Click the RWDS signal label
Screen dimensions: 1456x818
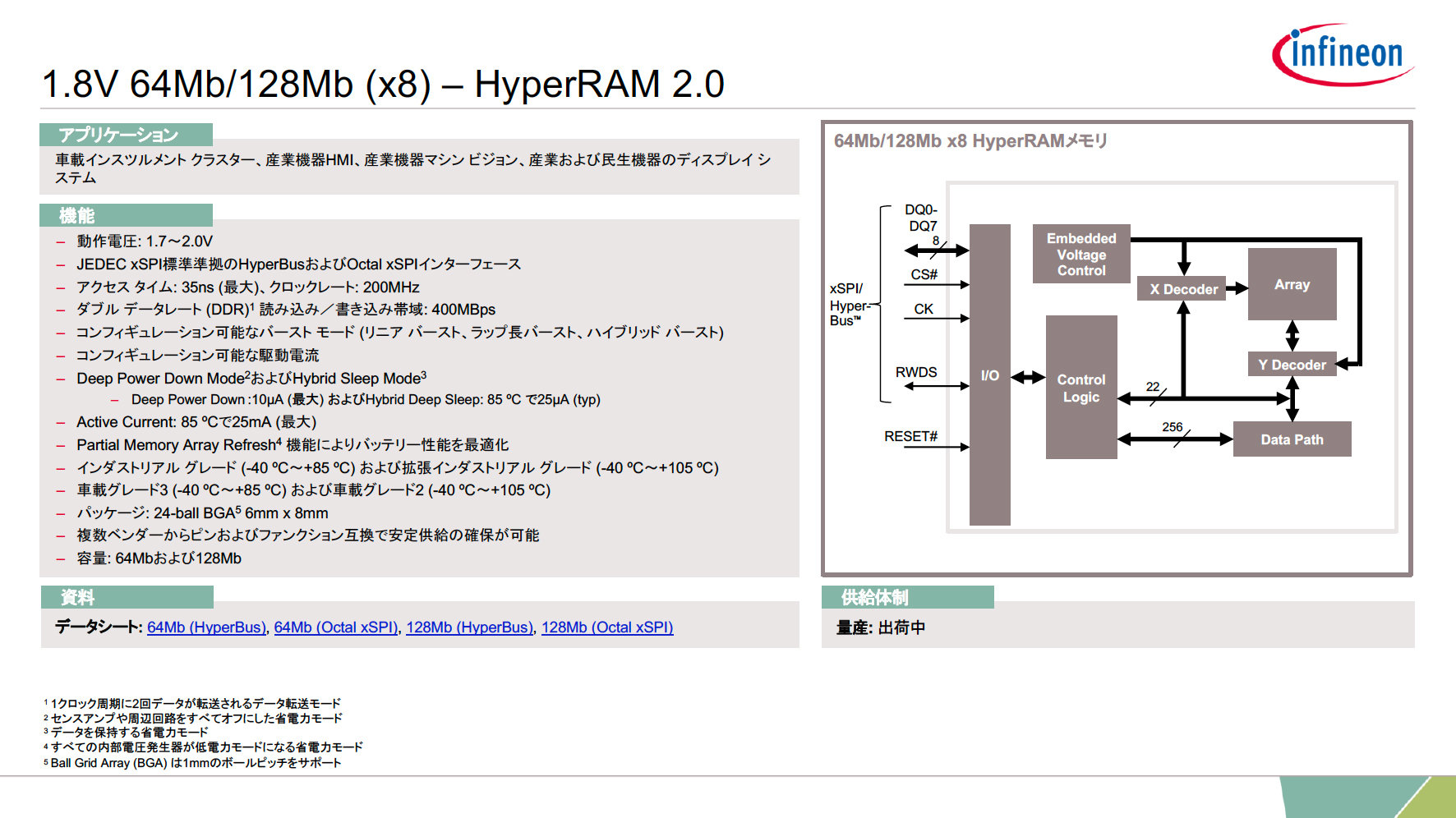click(x=916, y=372)
